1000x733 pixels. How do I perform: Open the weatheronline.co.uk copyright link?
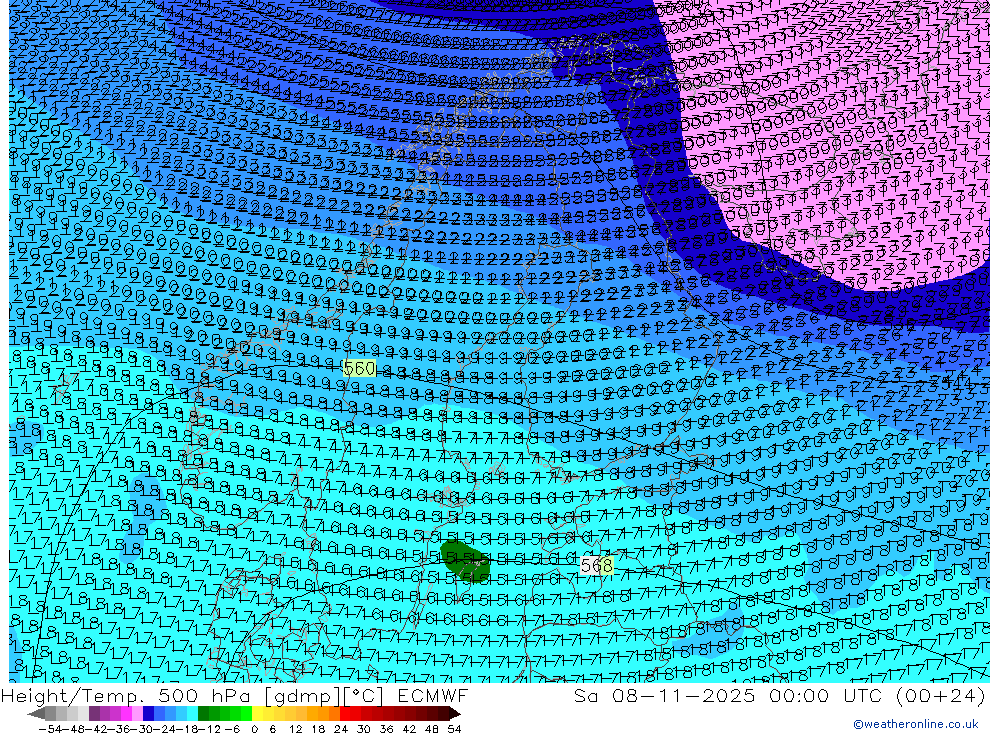tap(915, 724)
